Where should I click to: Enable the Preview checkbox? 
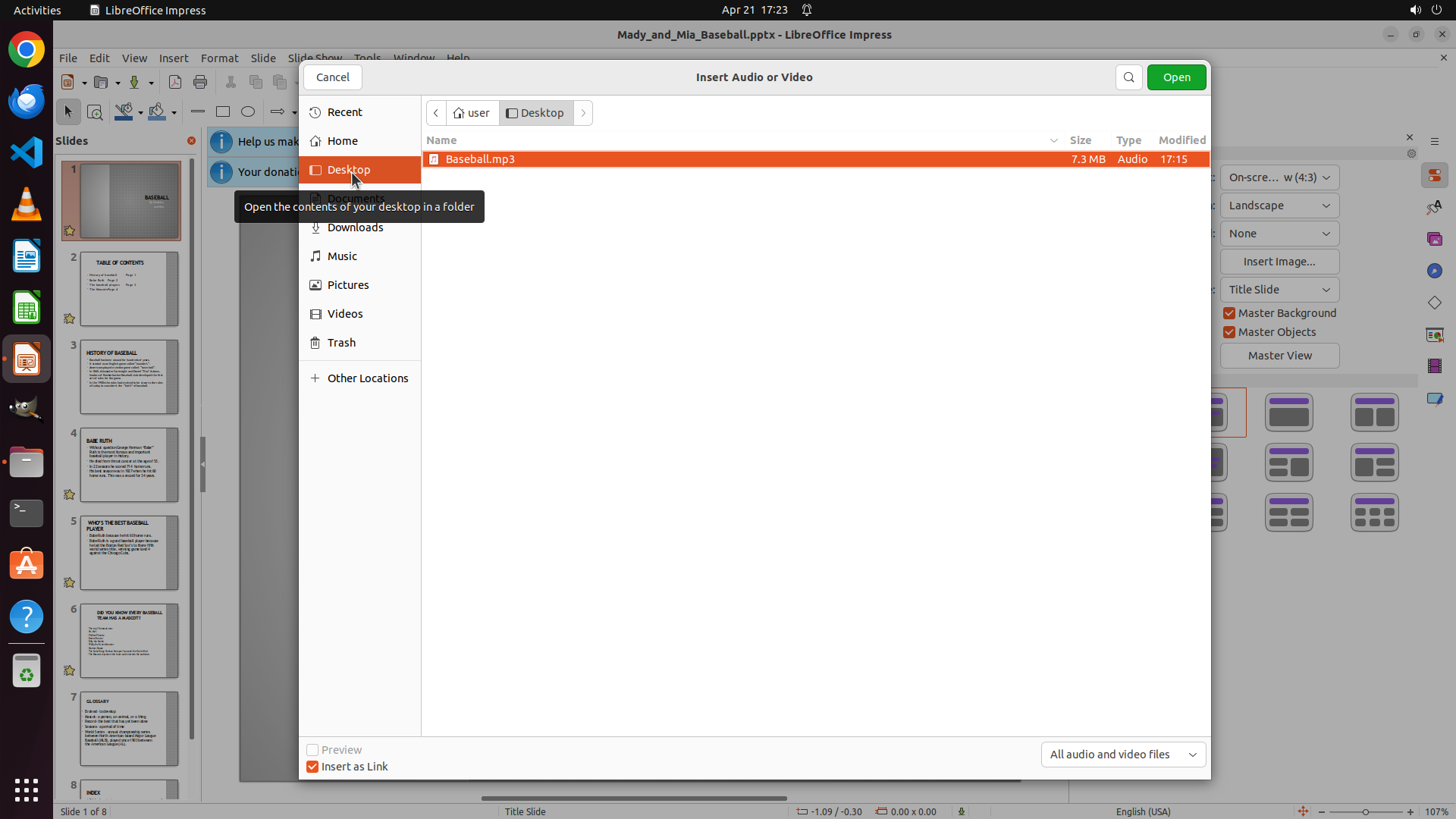tap(312, 750)
